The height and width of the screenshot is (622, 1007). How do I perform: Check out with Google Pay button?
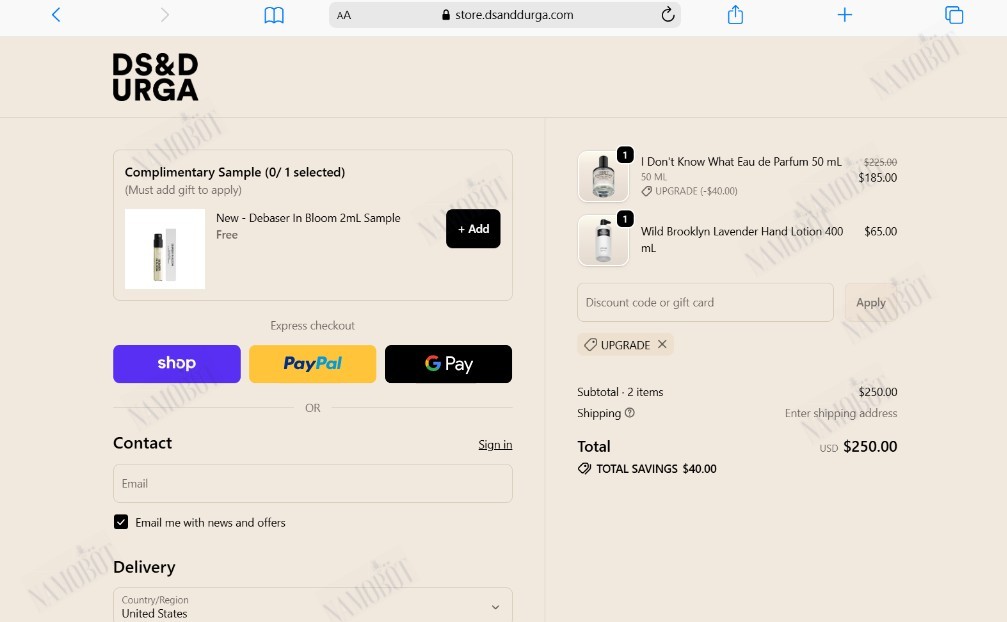tap(448, 364)
